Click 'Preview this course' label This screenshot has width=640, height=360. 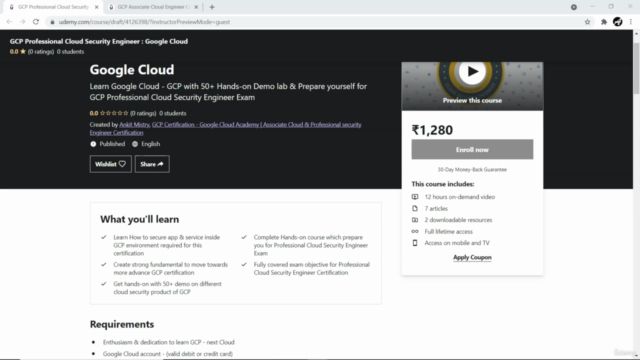pyautogui.click(x=472, y=100)
